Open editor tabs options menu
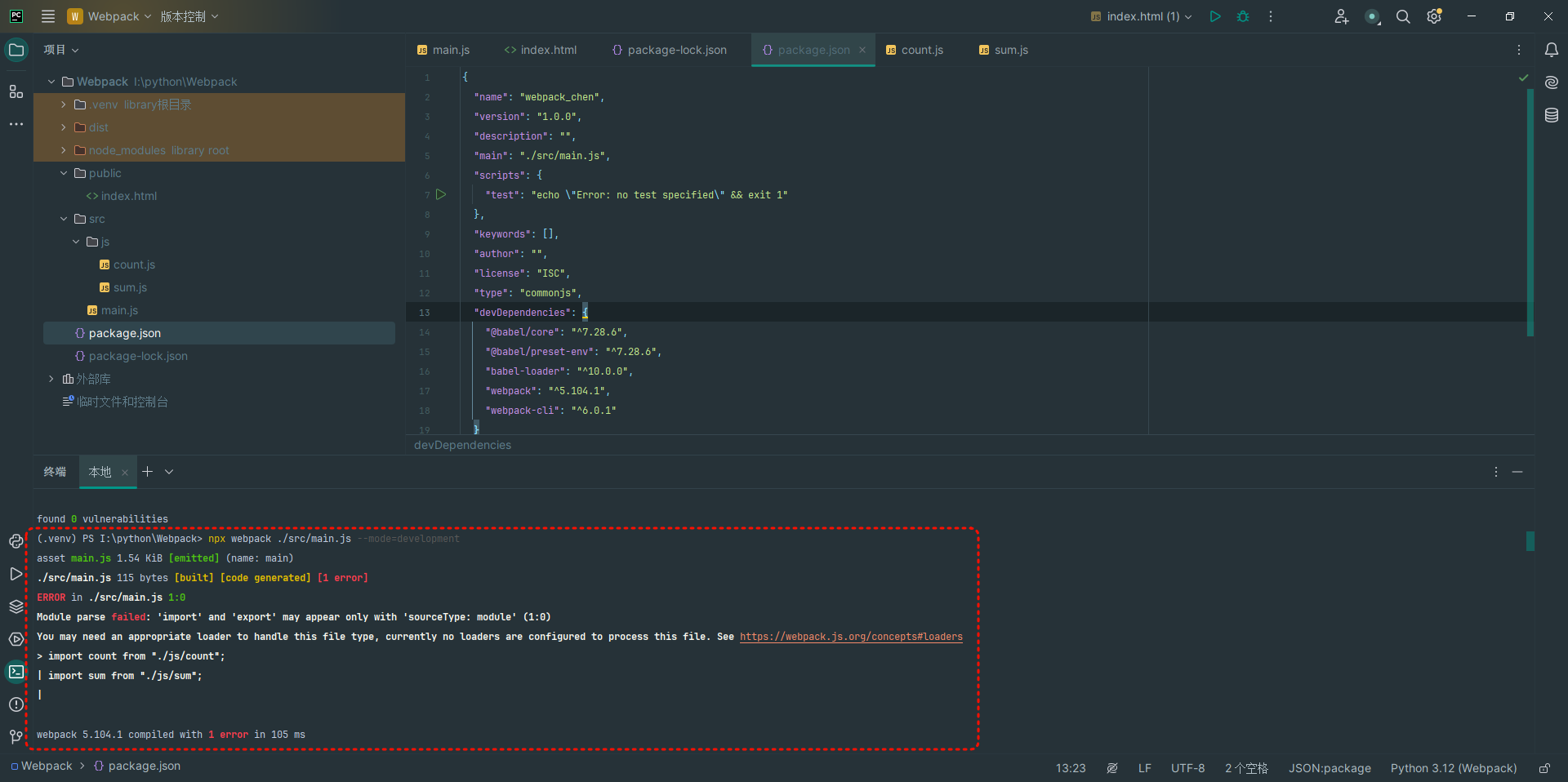This screenshot has height=782, width=1568. point(1519,50)
